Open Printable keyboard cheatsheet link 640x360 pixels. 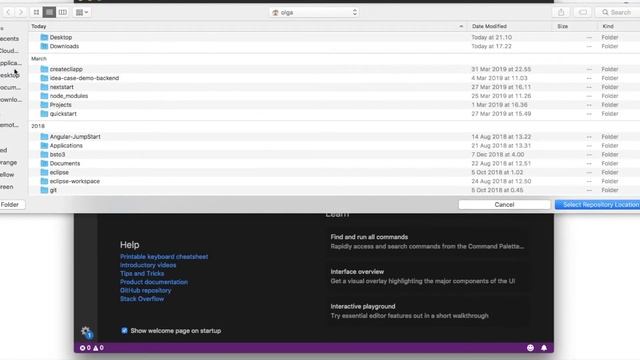[164, 257]
